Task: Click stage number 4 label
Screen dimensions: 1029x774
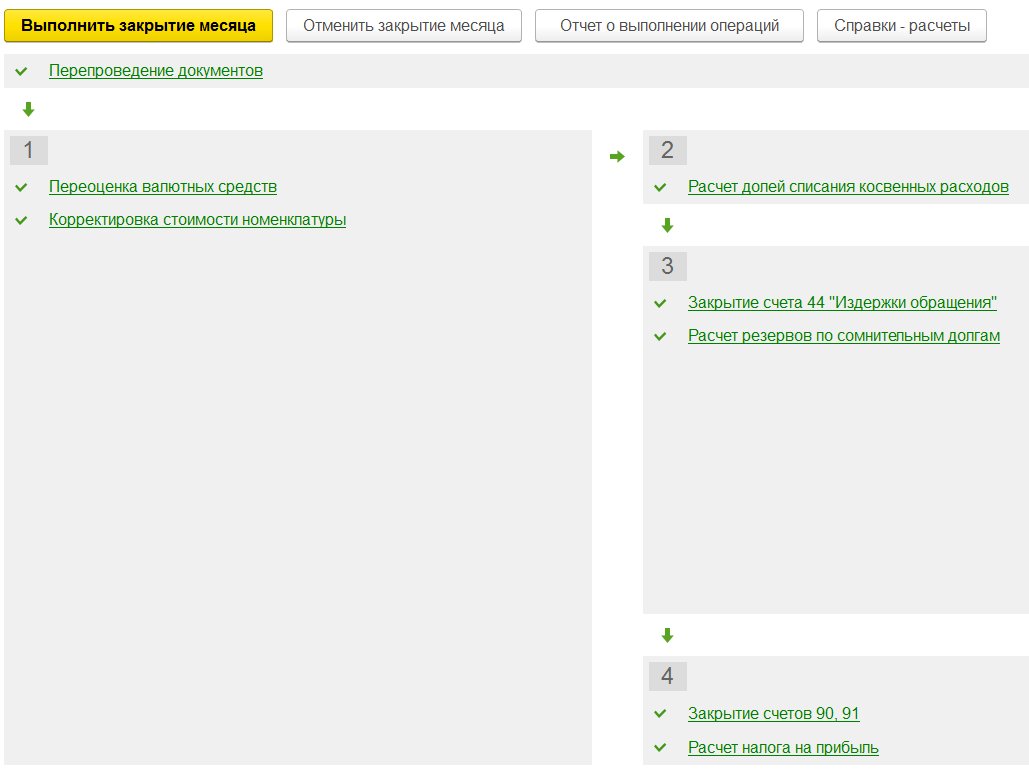Action: [x=668, y=676]
